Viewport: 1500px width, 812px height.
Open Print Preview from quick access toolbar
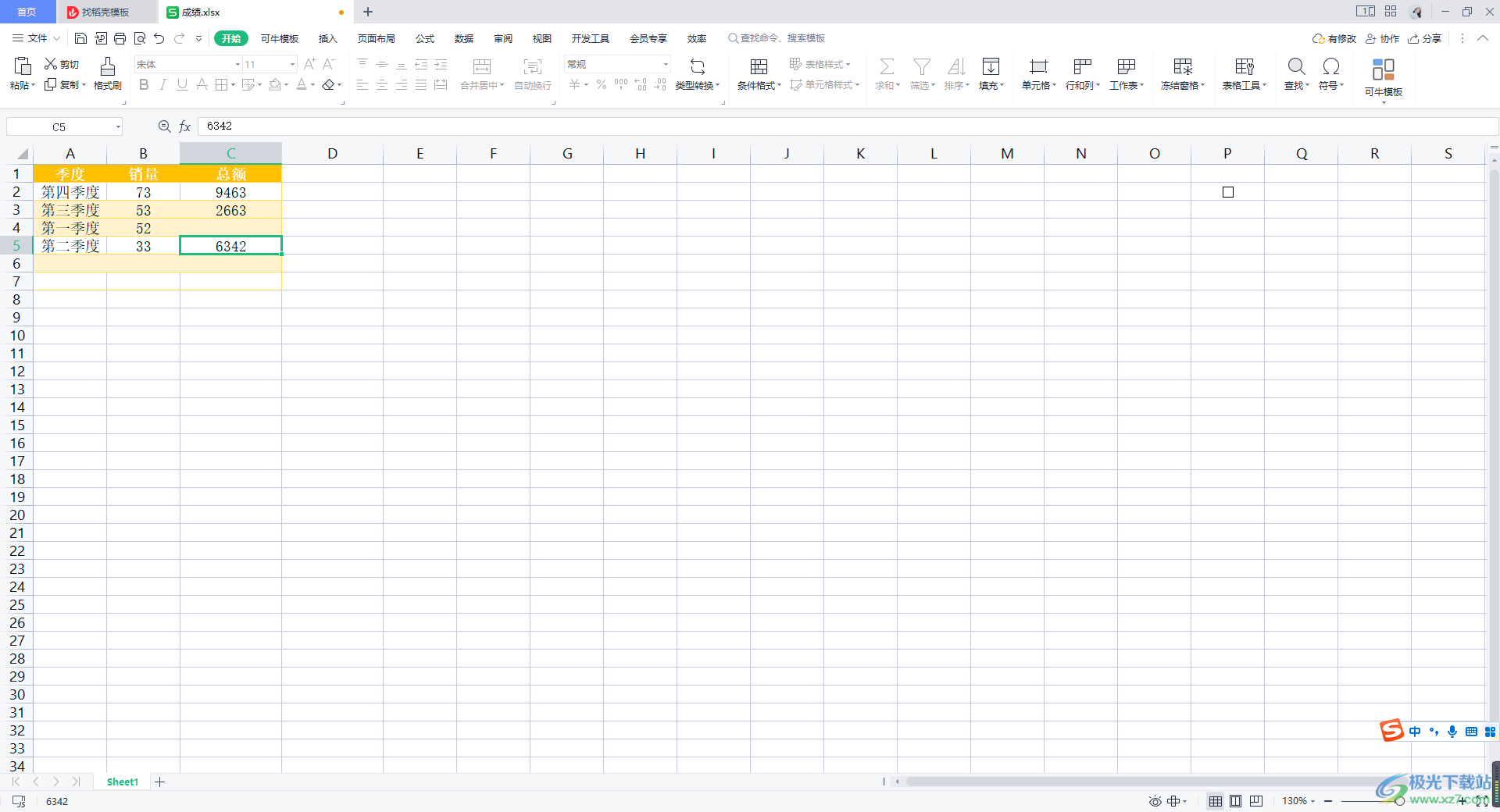[140, 38]
